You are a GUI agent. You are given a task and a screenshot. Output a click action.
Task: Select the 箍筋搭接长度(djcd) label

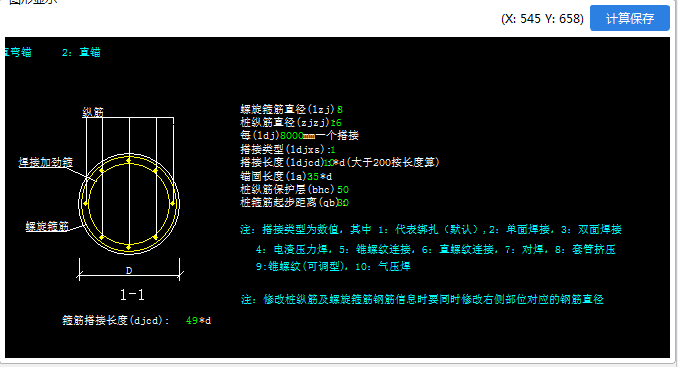coord(116,321)
